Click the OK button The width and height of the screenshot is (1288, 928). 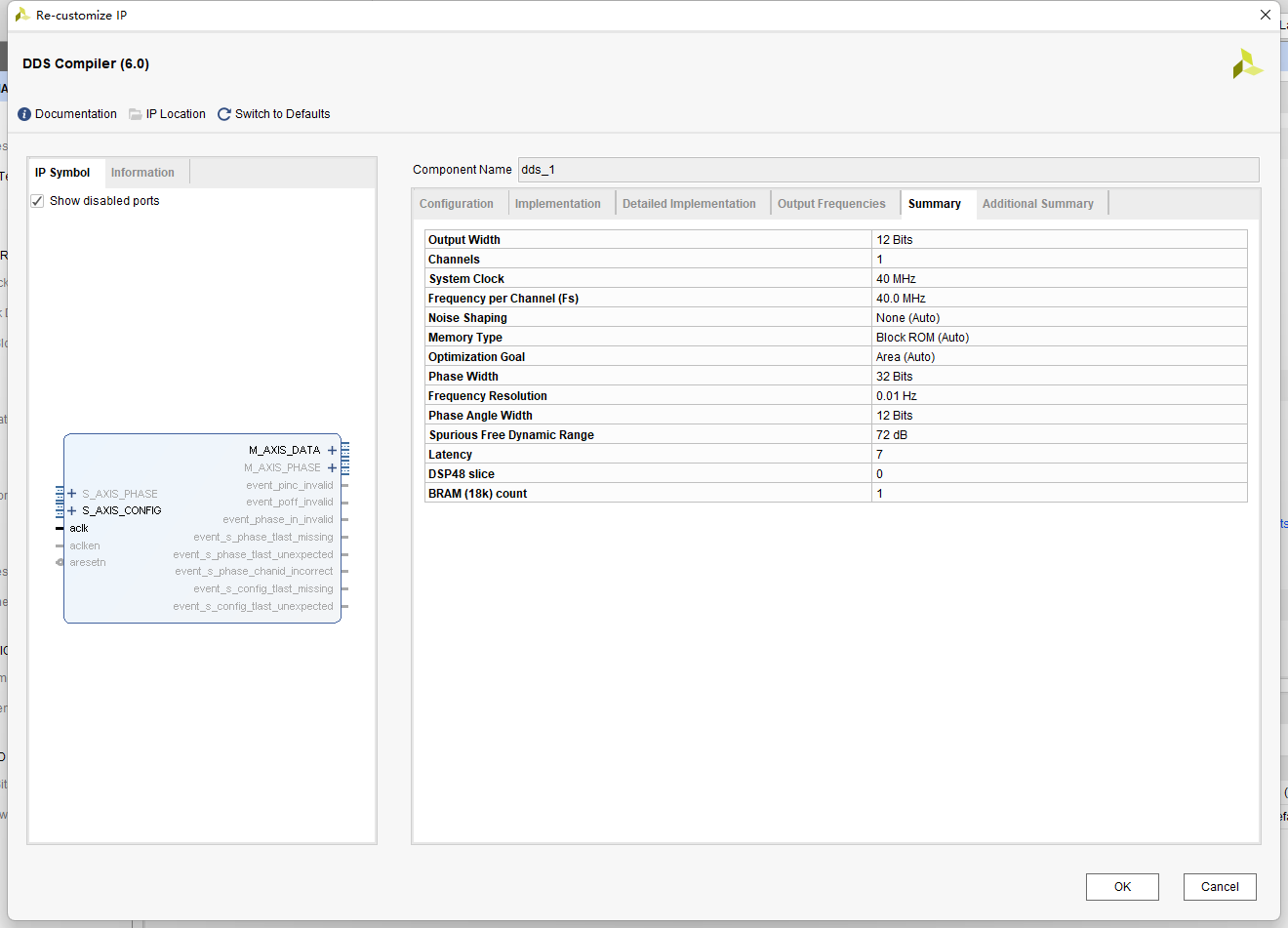[x=1122, y=887]
